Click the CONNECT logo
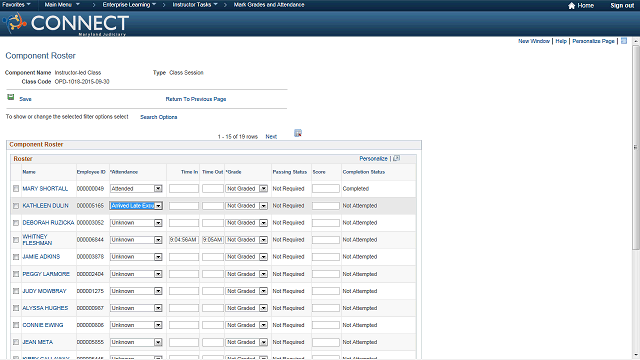This screenshot has width=640, height=360. (x=66, y=24)
